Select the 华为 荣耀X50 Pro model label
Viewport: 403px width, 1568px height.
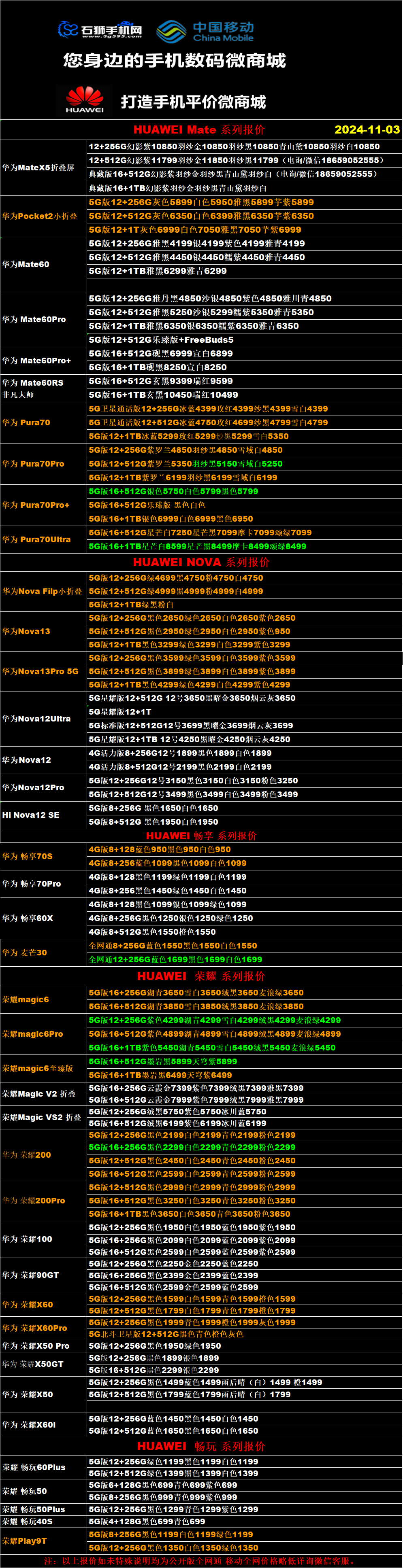tap(36, 1346)
